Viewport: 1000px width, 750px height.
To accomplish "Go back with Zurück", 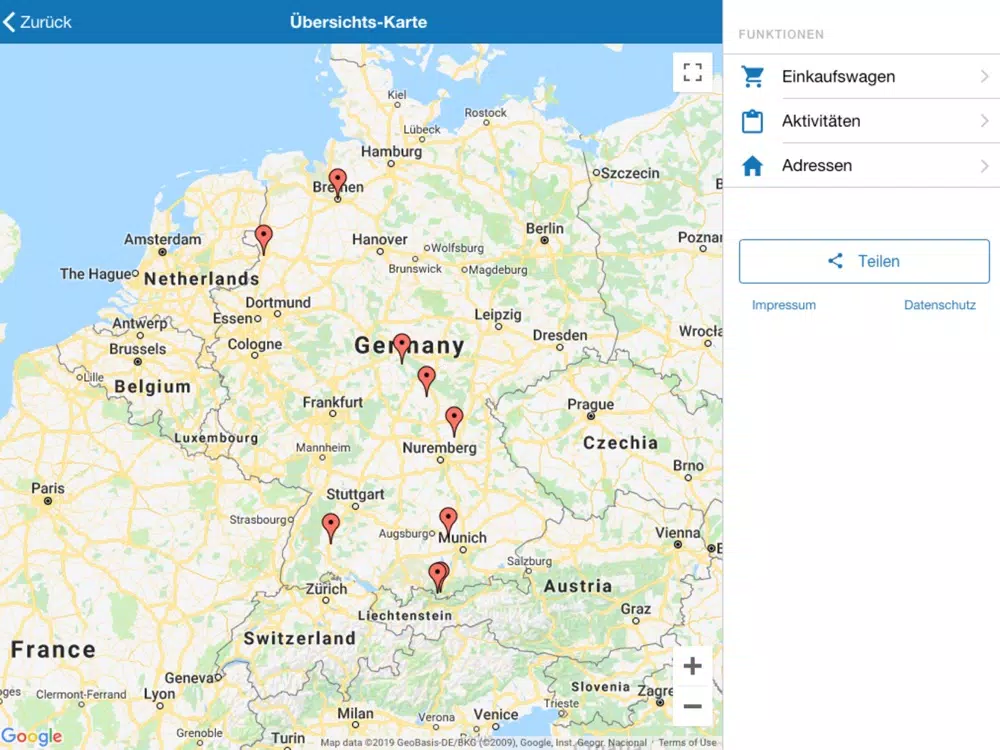I will coord(37,22).
